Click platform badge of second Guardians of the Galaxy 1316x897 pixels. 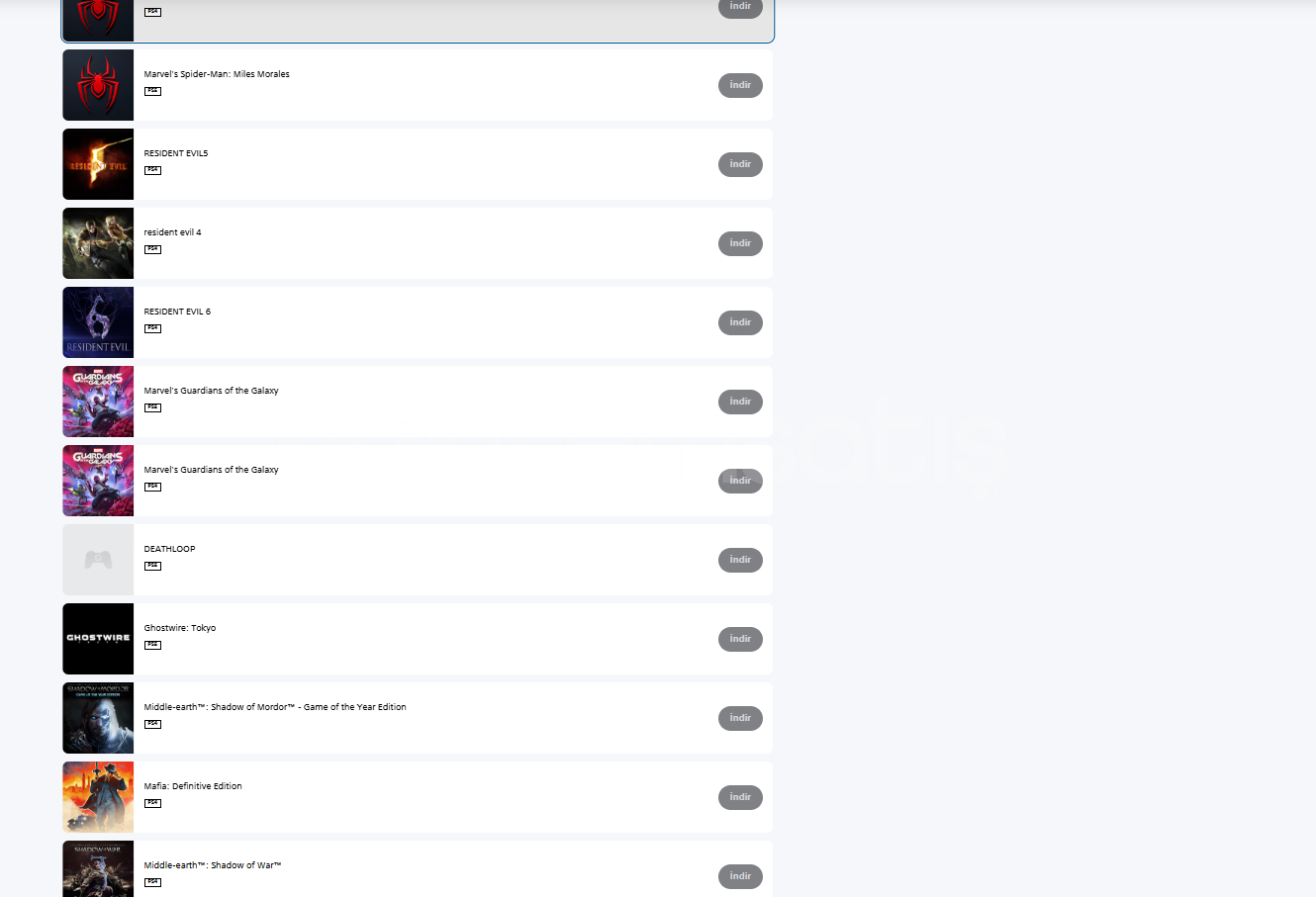click(152, 487)
